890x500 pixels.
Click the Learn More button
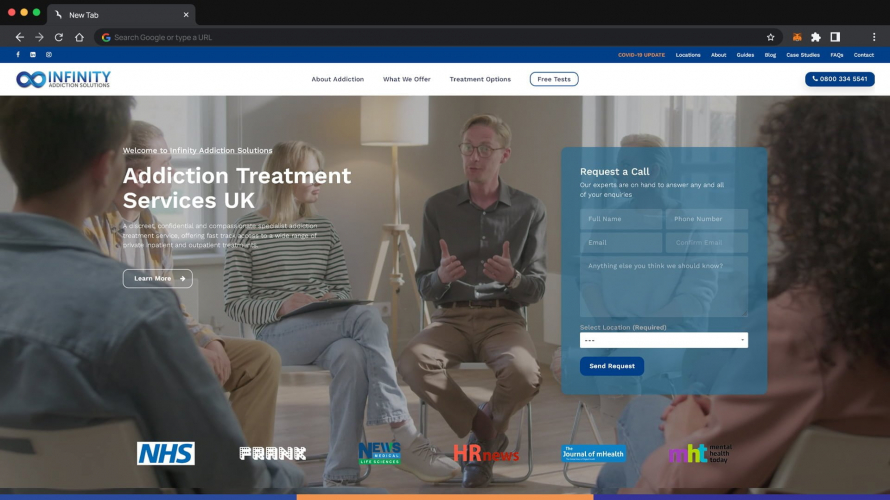[x=158, y=279]
